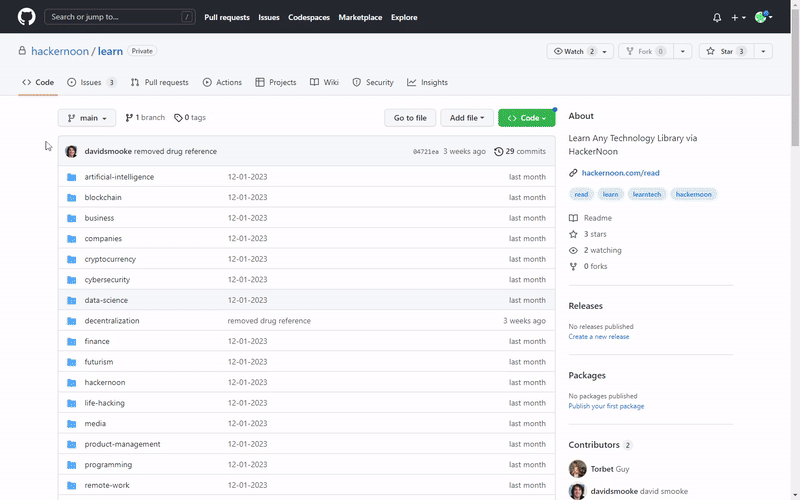The image size is (800, 500).
Task: Click the Go to file button
Action: (410, 118)
